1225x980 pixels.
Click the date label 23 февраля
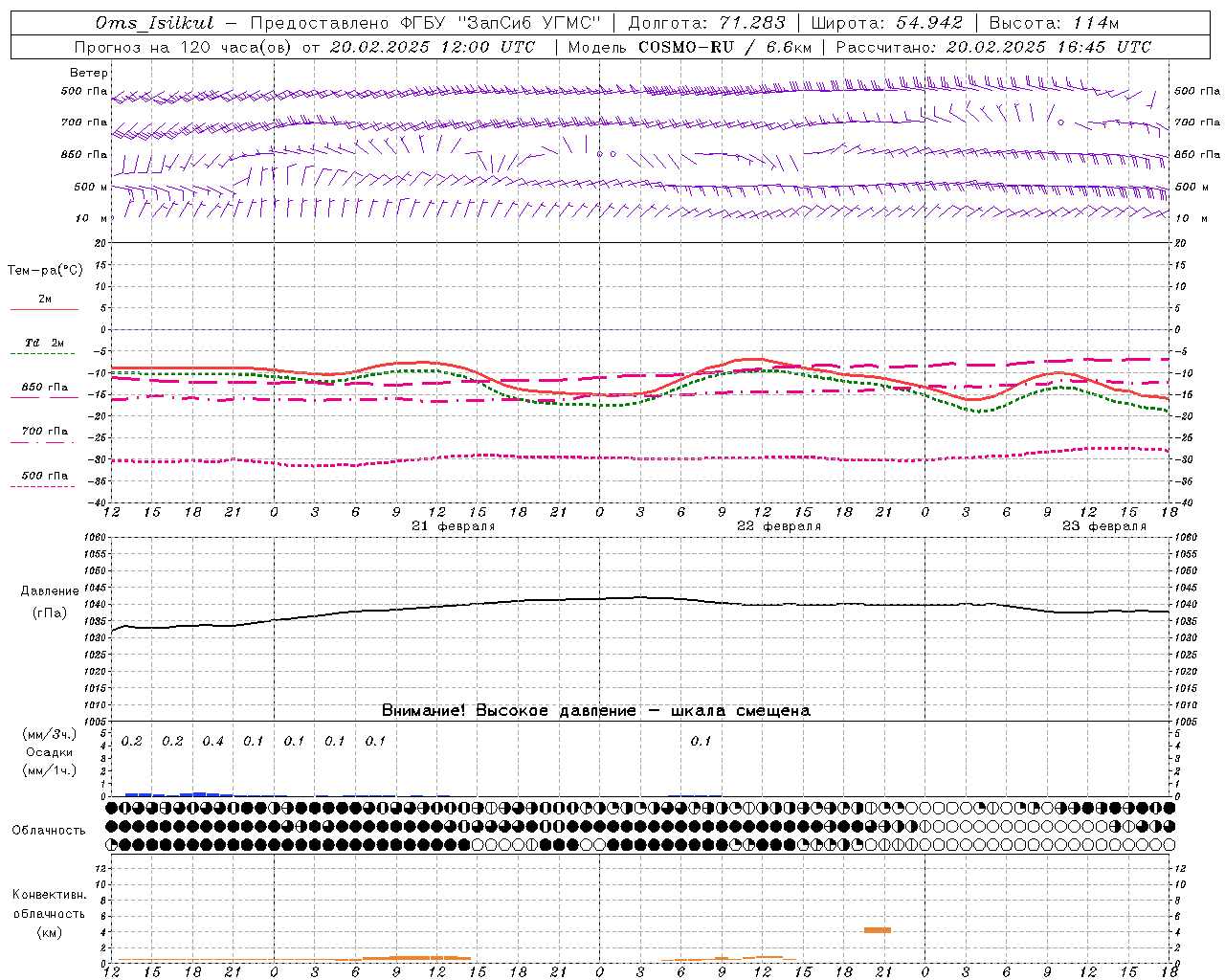pyautogui.click(x=1104, y=526)
